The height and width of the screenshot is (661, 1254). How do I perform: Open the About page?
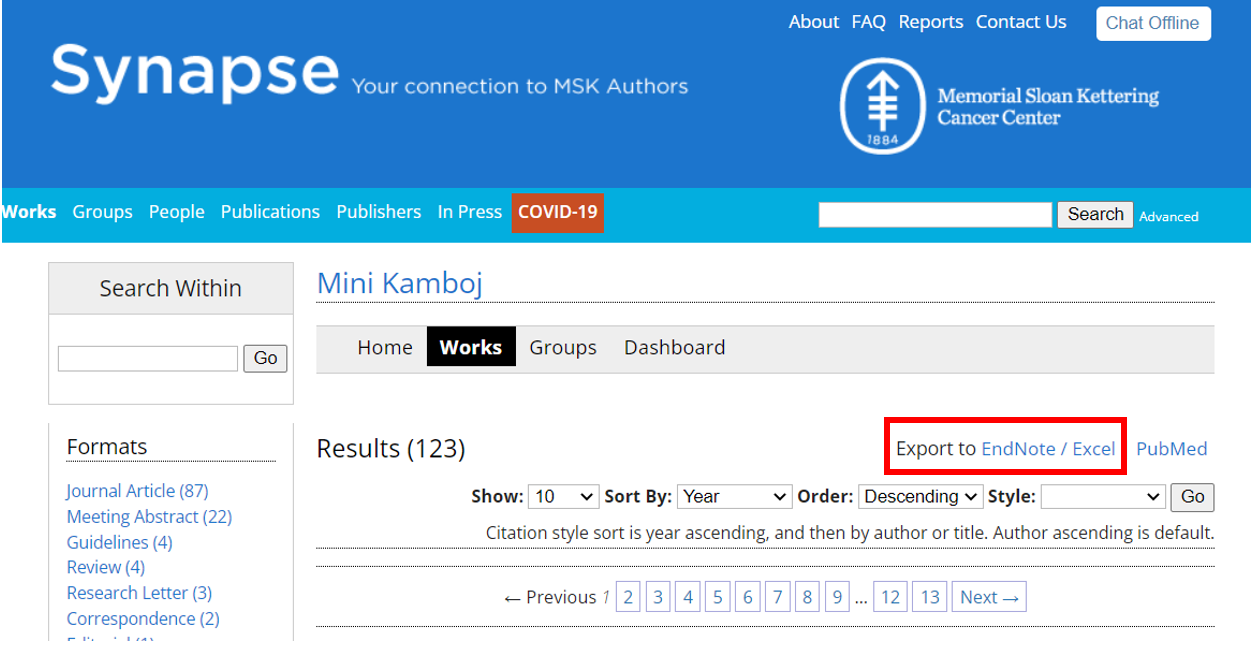[813, 22]
